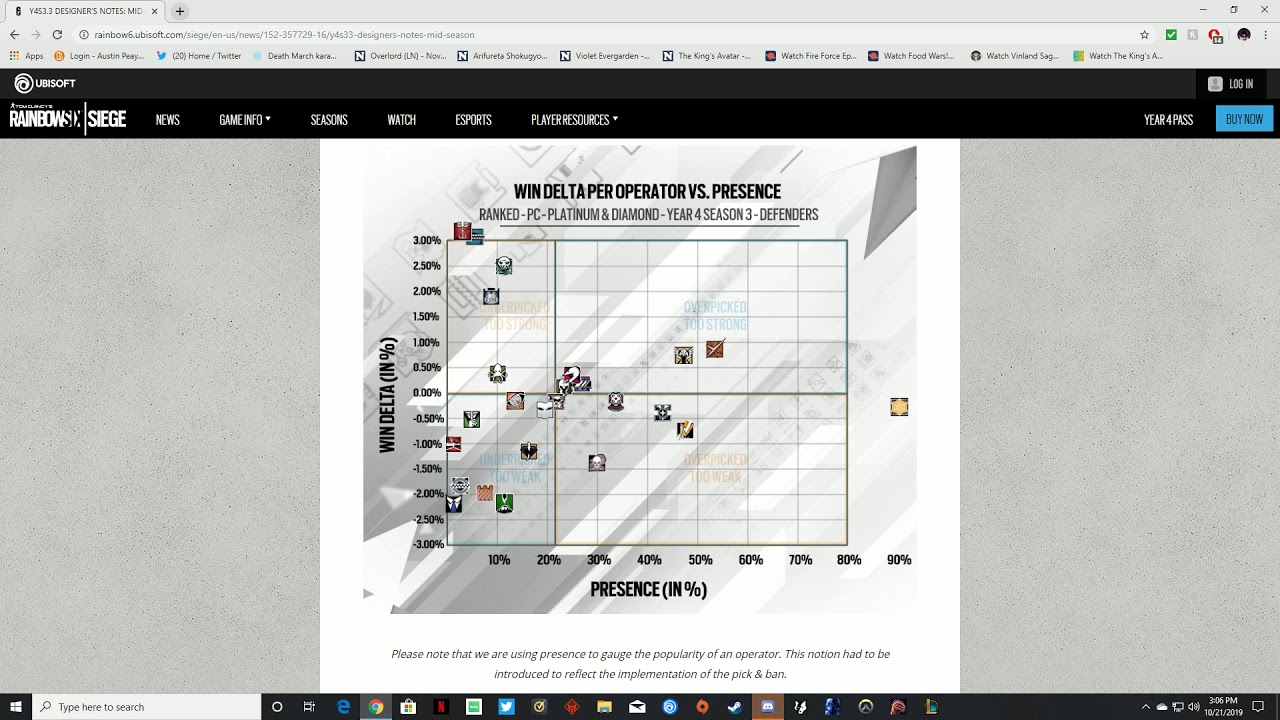Click the Log In link
The width and height of the screenshot is (1280, 720).
(x=1230, y=84)
